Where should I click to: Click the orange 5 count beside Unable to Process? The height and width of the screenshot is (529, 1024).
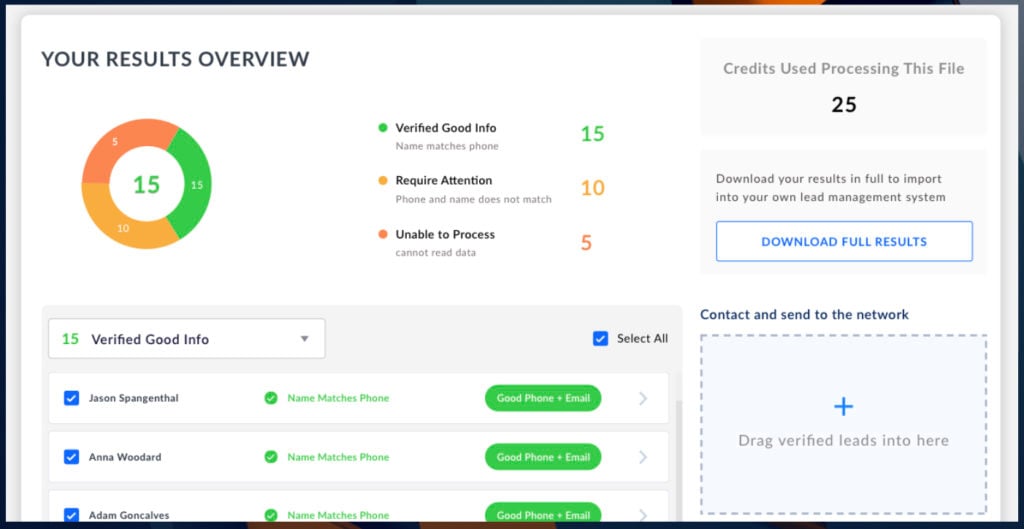[586, 243]
